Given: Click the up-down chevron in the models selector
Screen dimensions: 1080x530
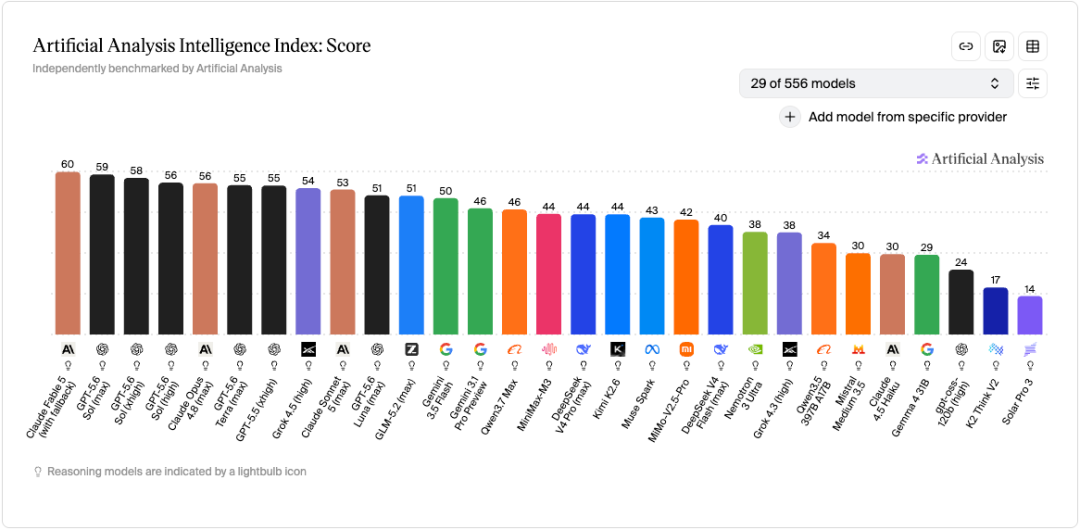Looking at the screenshot, I should (x=995, y=83).
